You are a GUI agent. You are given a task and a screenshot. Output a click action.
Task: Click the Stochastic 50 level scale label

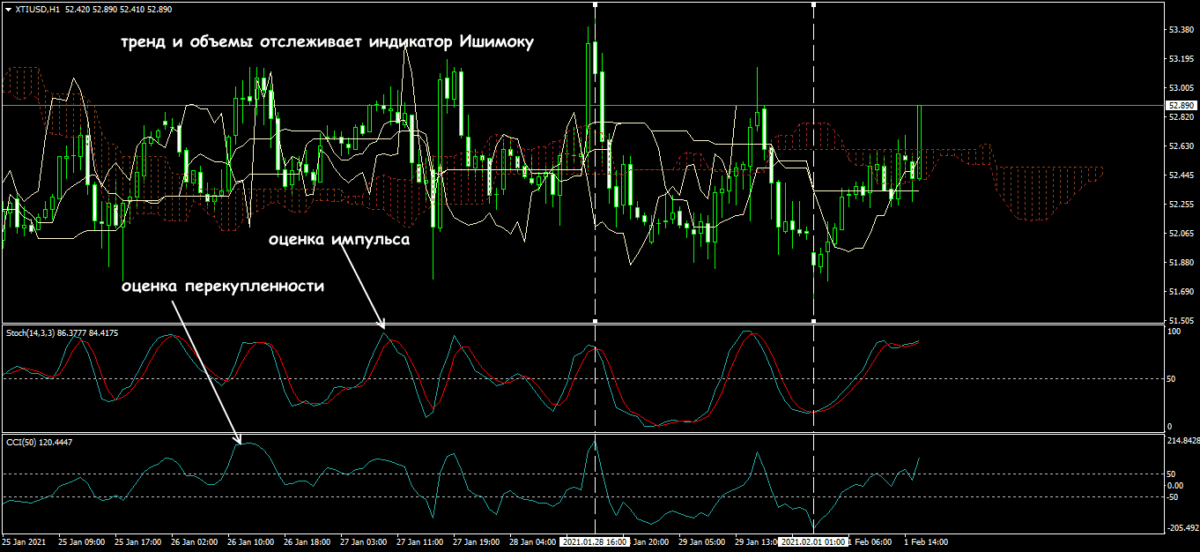pos(1174,378)
